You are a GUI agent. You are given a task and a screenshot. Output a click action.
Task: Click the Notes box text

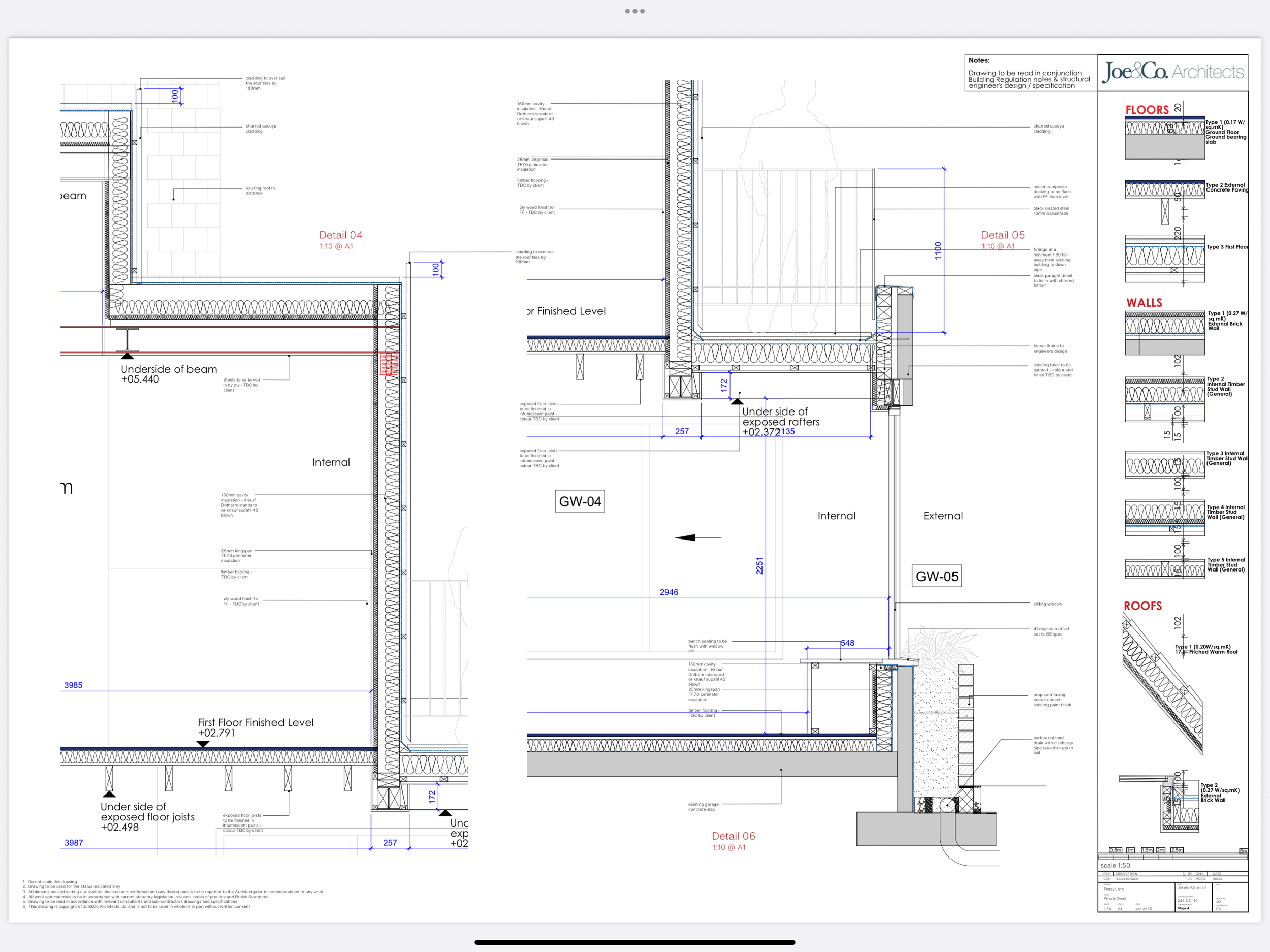[x=1028, y=79]
